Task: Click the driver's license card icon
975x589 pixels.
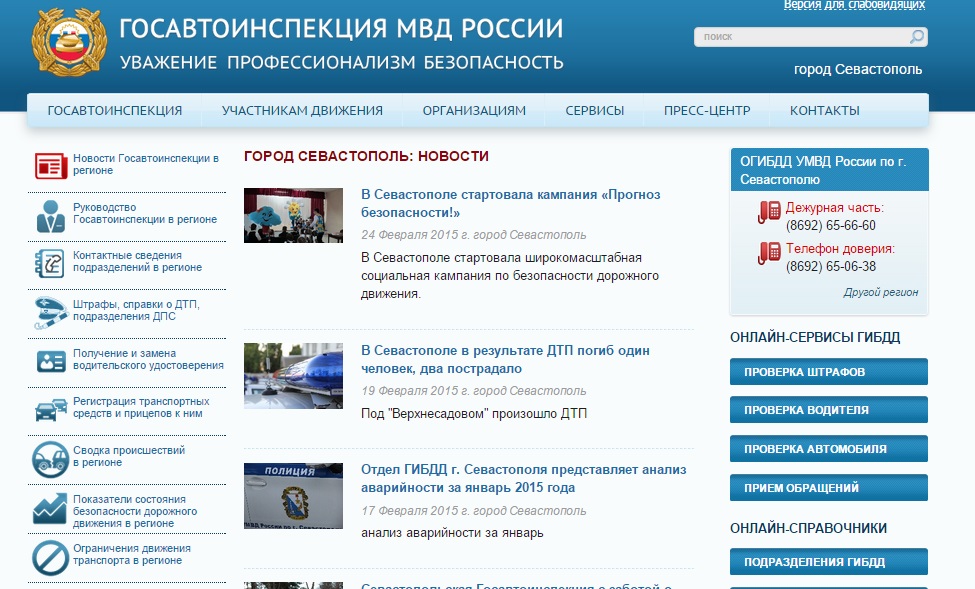Action: point(51,361)
